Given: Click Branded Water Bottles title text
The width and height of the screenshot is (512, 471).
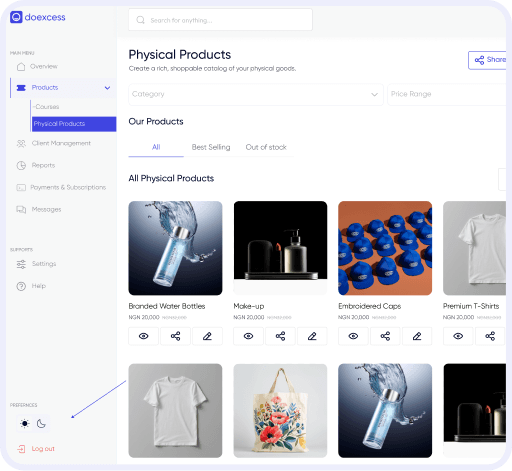Looking at the screenshot, I should pyautogui.click(x=167, y=306).
